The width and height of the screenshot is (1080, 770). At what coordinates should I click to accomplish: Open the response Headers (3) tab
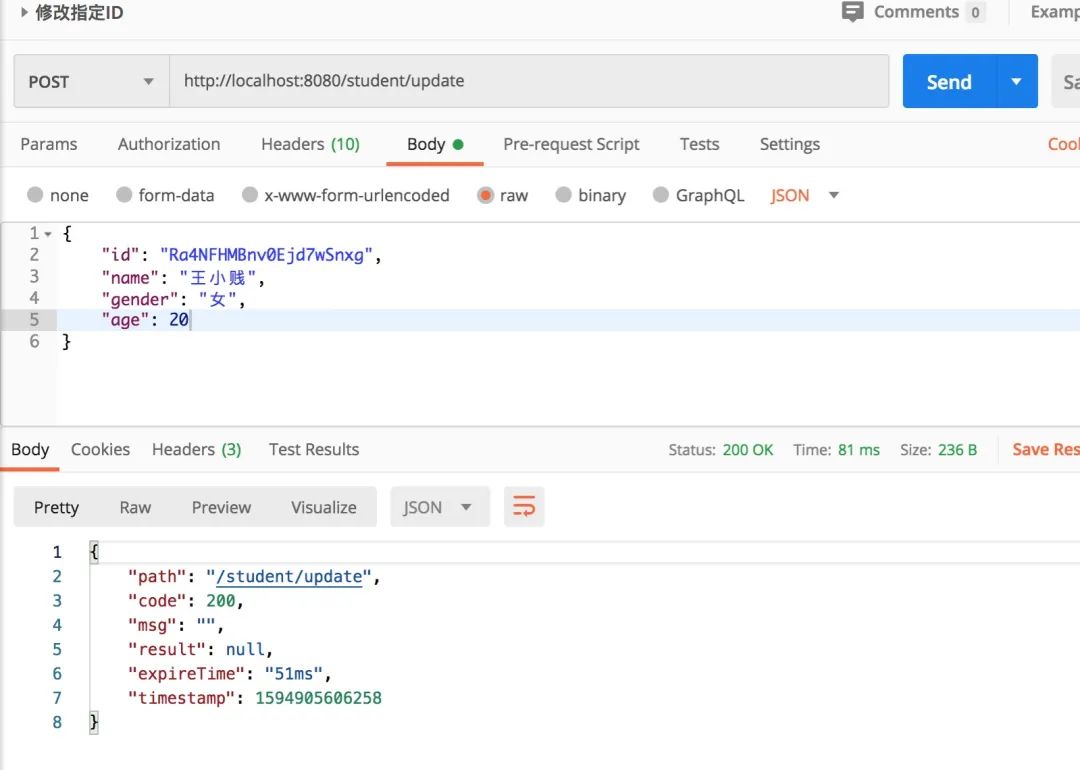(x=196, y=449)
